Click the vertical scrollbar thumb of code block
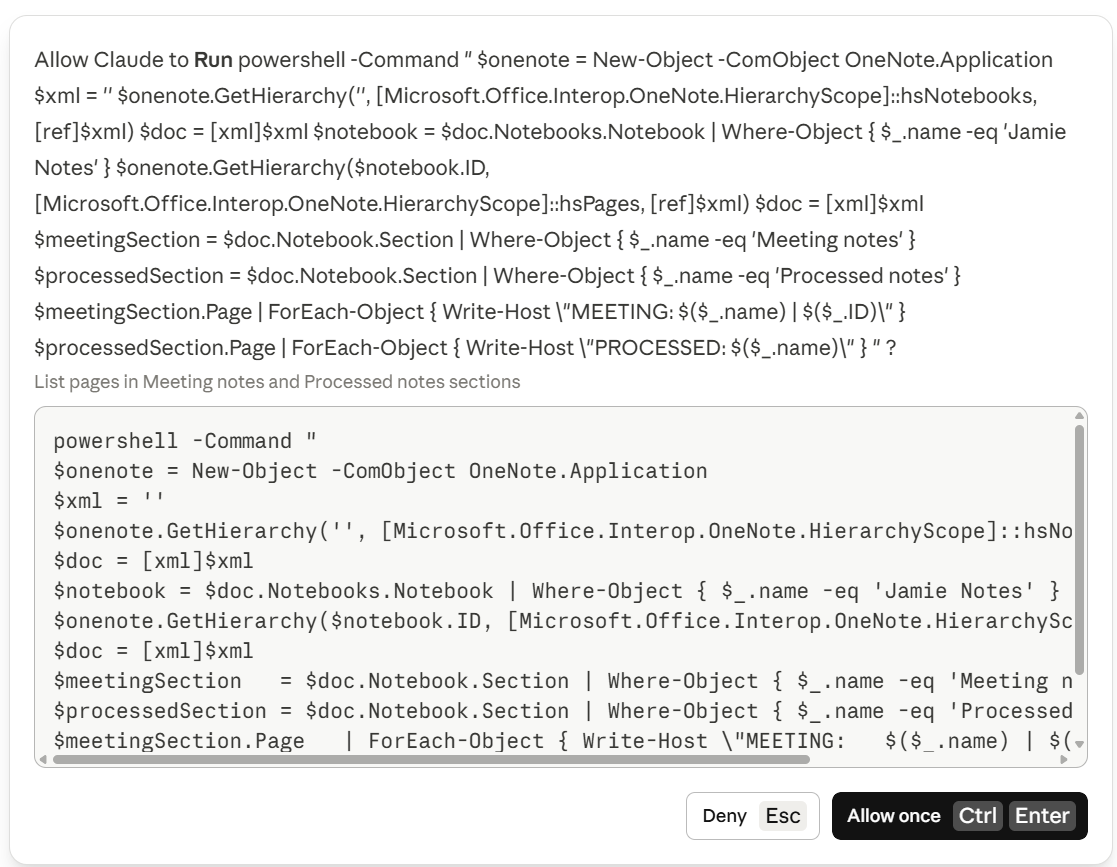Screen dimensions: 1117x867 tap(1079, 549)
